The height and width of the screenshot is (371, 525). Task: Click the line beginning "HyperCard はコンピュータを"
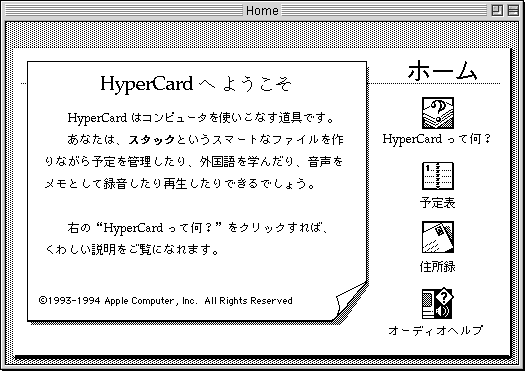(x=200, y=118)
